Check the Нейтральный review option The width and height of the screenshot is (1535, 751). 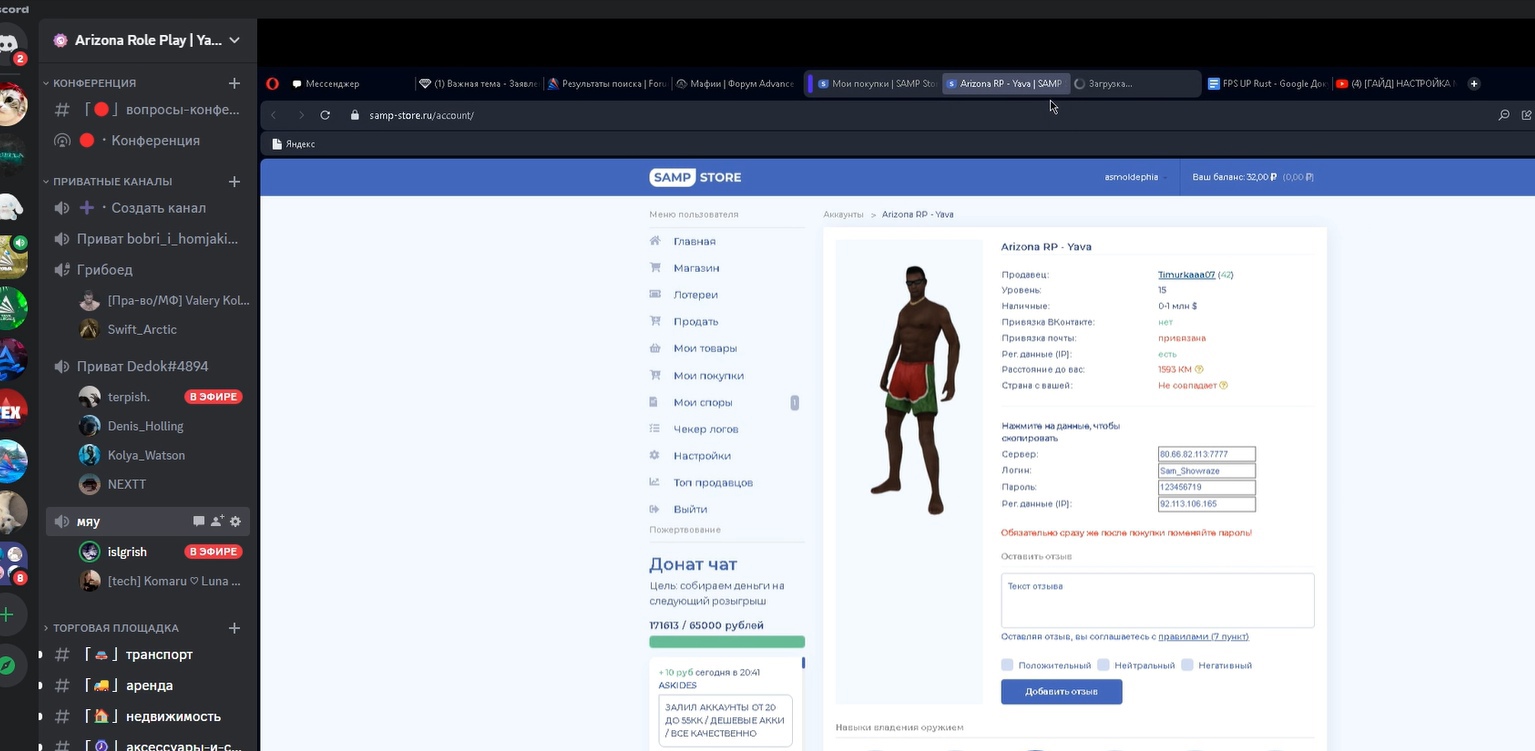tap(1103, 665)
